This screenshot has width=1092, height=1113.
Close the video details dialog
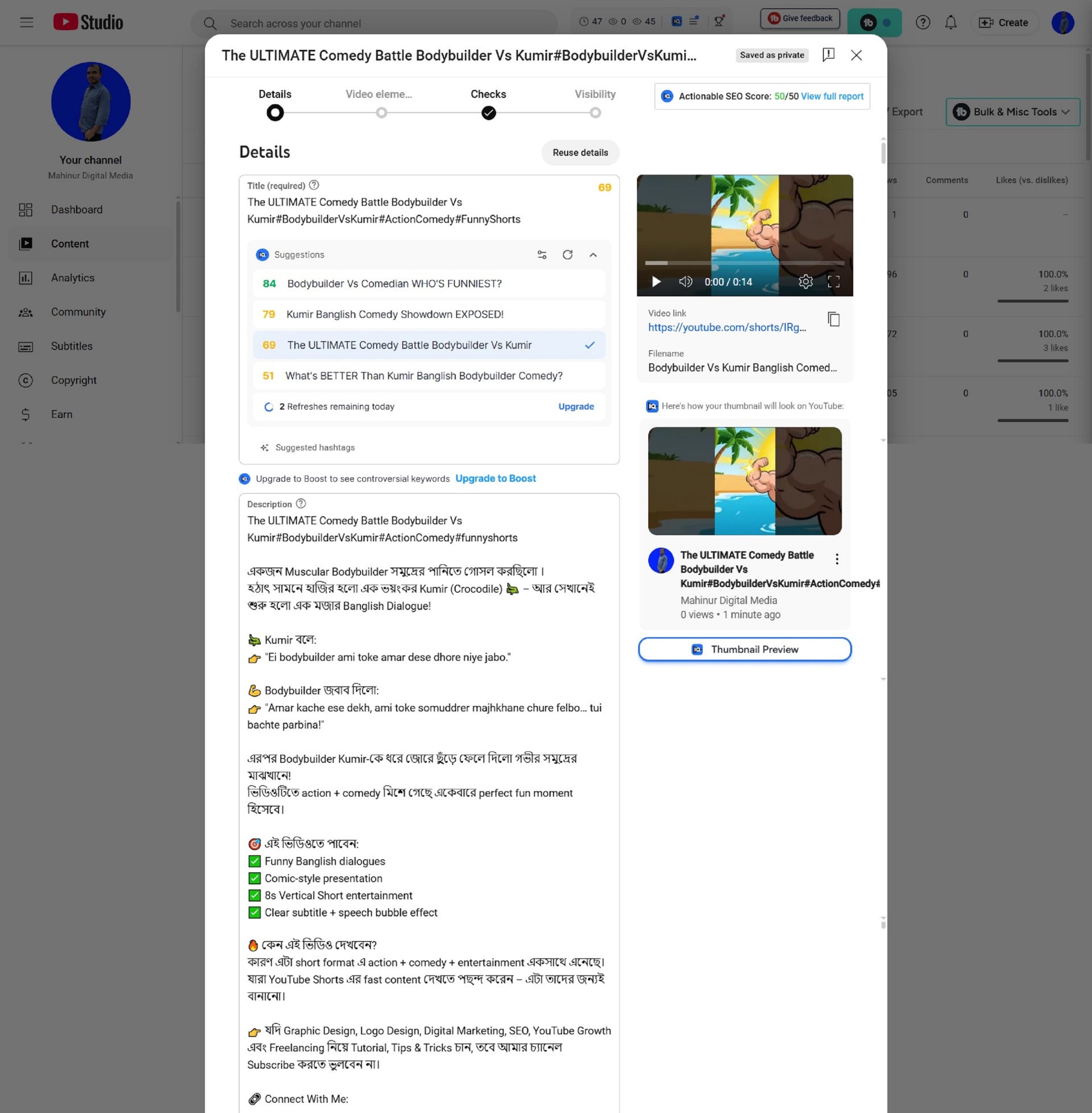pos(856,55)
